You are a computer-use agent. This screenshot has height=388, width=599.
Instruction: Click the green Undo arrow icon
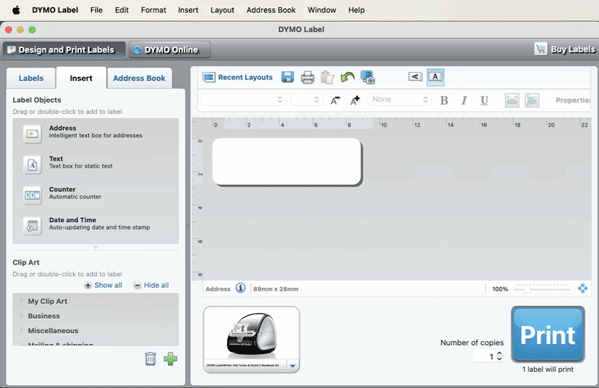click(x=347, y=78)
